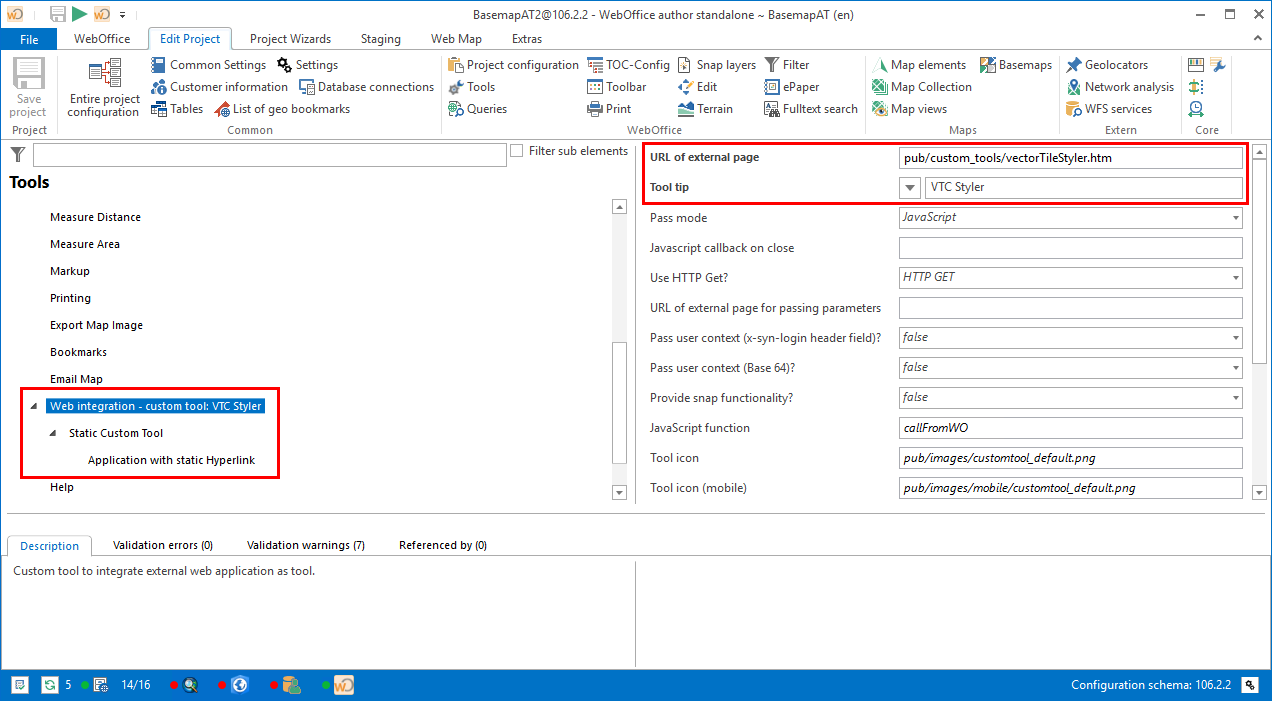1272x701 pixels.
Task: Click the Save project button
Action: tap(28, 87)
